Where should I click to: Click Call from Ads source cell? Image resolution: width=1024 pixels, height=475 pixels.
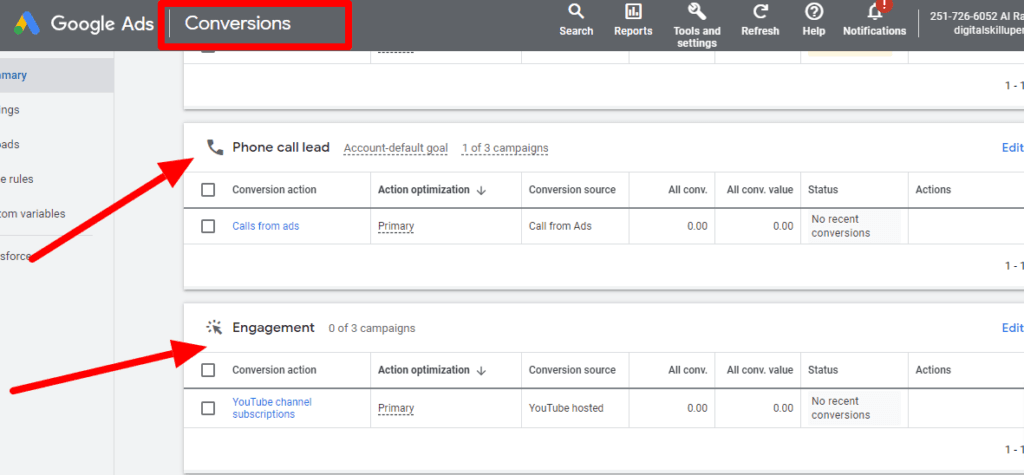click(x=560, y=226)
